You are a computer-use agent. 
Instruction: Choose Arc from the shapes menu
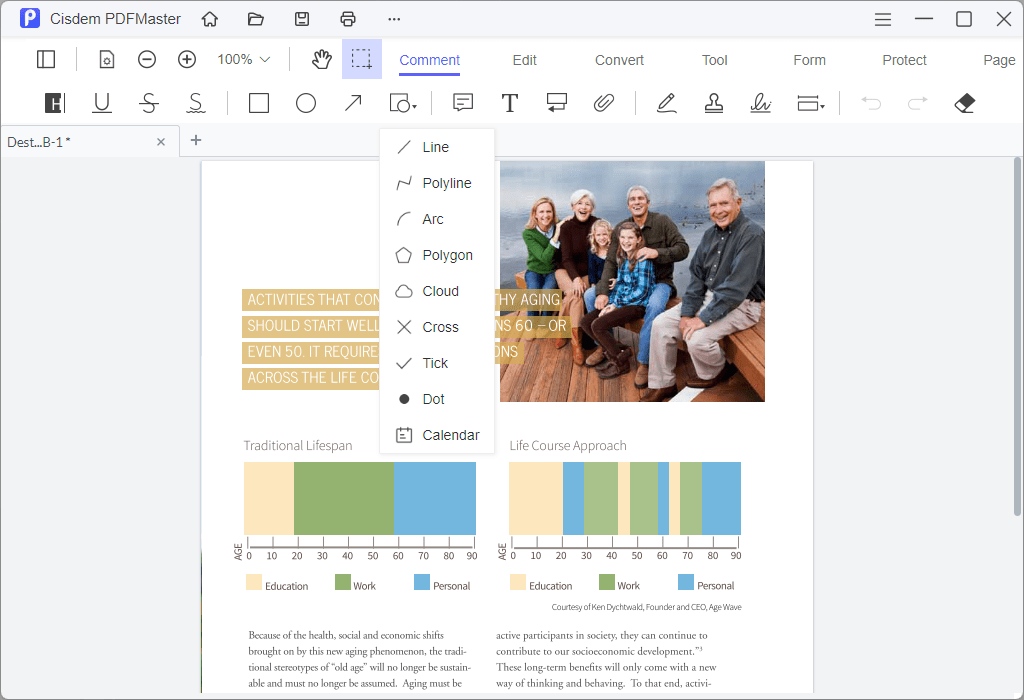pyautogui.click(x=437, y=219)
